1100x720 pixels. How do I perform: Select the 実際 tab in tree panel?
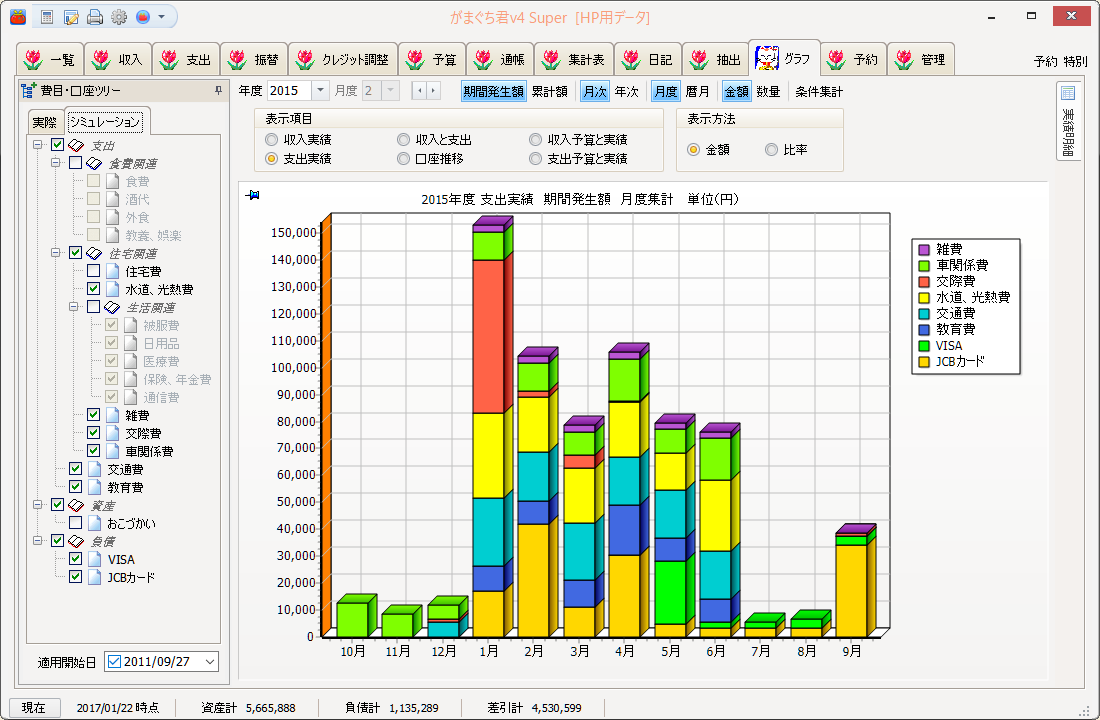(45, 122)
